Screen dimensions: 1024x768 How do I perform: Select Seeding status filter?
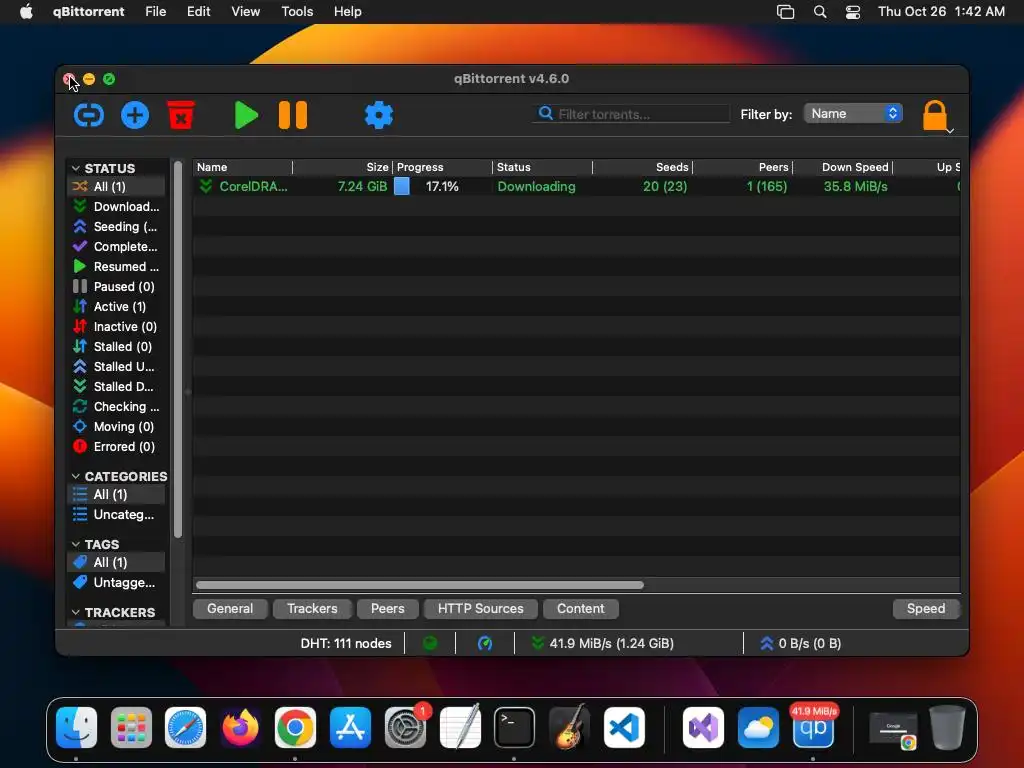coord(116,227)
